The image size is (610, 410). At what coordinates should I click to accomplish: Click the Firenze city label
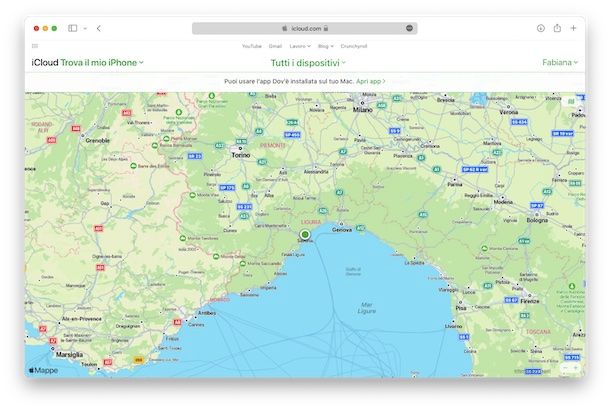click(x=530, y=301)
